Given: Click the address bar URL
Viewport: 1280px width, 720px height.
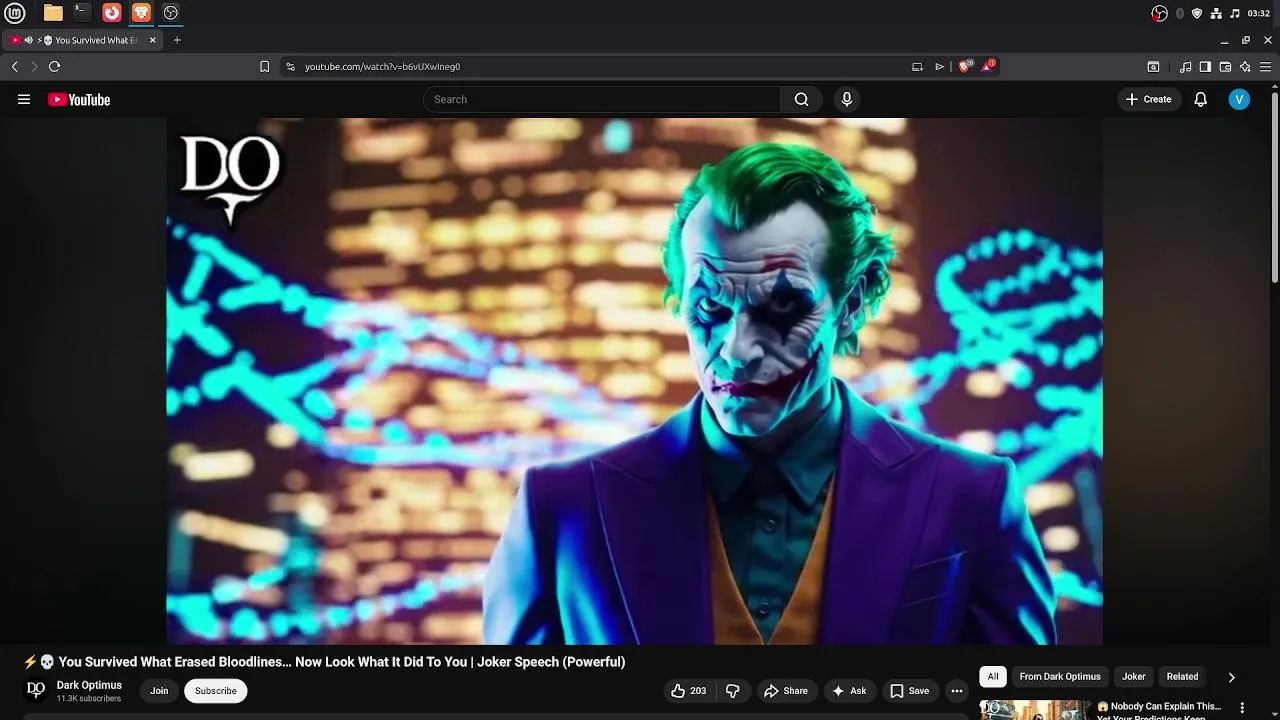Looking at the screenshot, I should 382,66.
